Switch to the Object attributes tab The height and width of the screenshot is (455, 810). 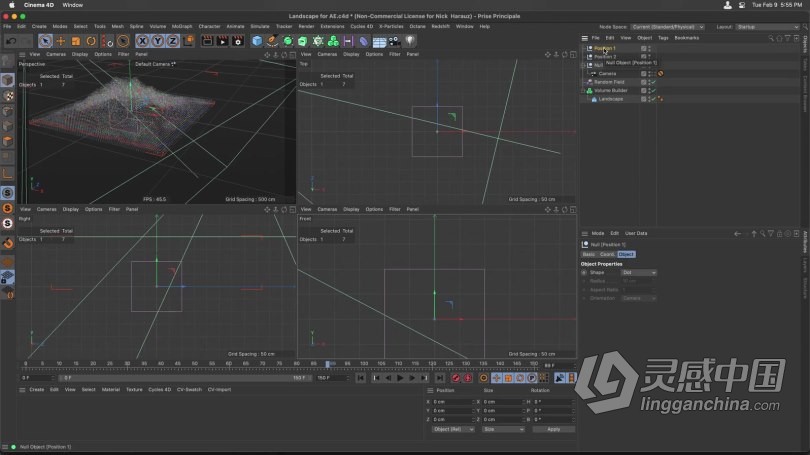626,255
